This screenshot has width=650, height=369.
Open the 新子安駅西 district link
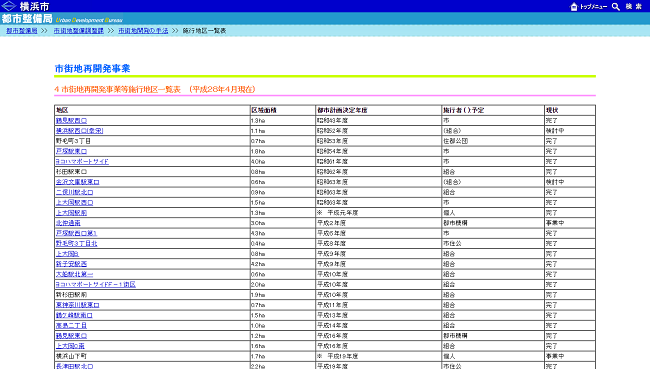tap(71, 264)
